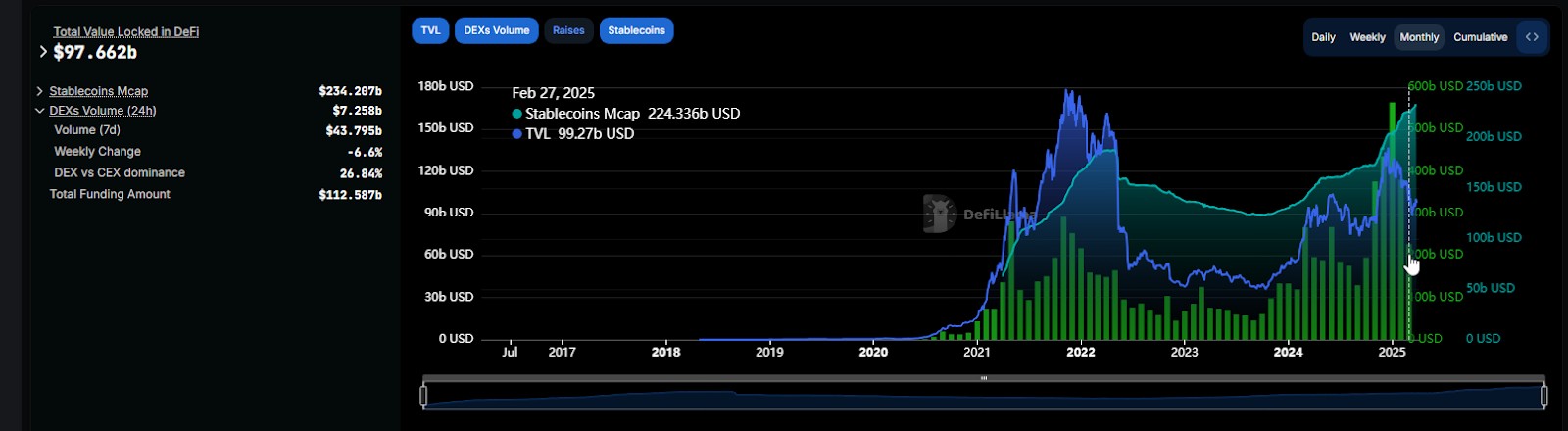Screen dimensions: 1568x431
Task: Expand the Total Value Locked chevron
Action: click(43, 52)
